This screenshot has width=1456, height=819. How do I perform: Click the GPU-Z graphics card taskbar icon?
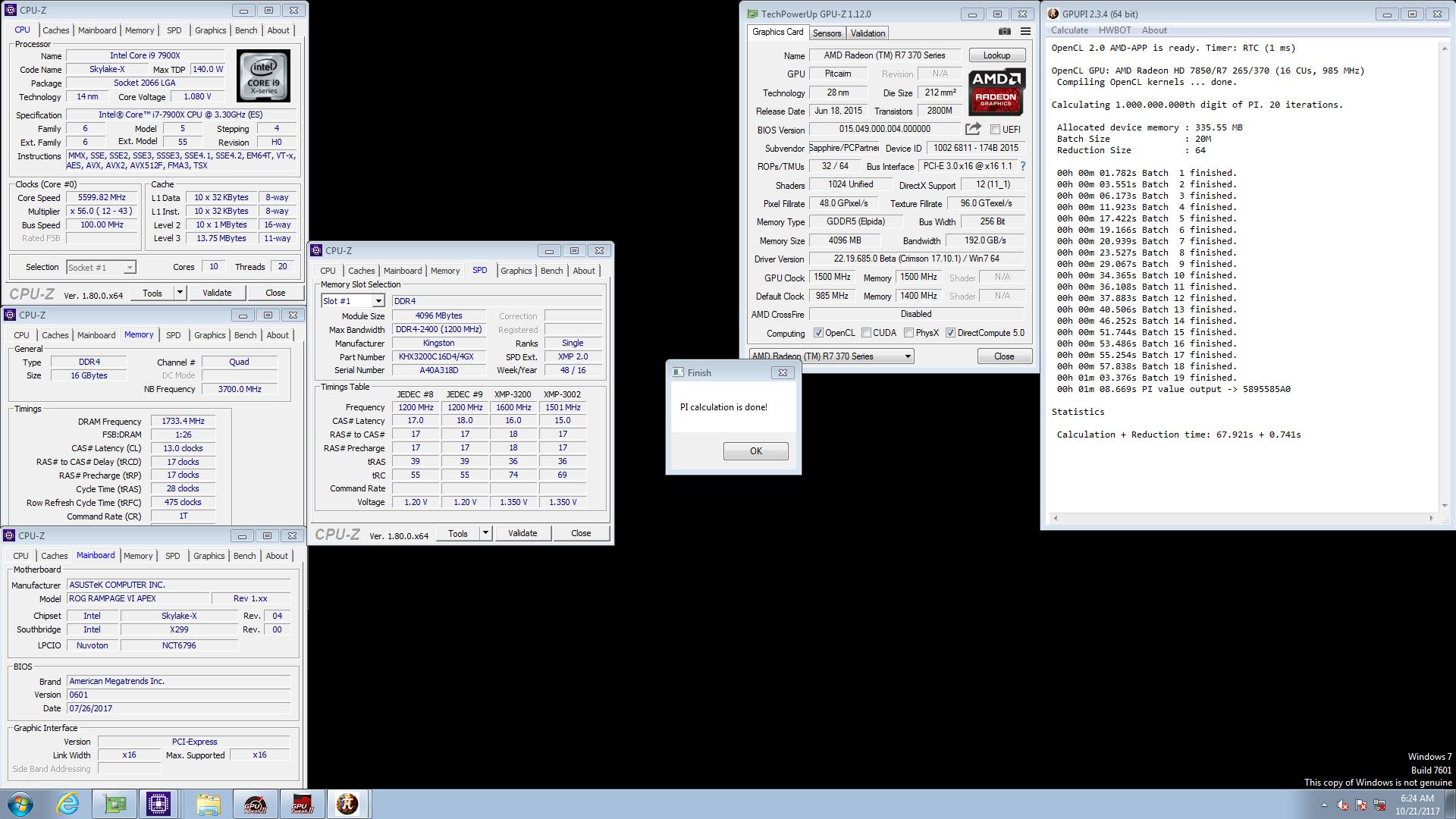pos(115,804)
